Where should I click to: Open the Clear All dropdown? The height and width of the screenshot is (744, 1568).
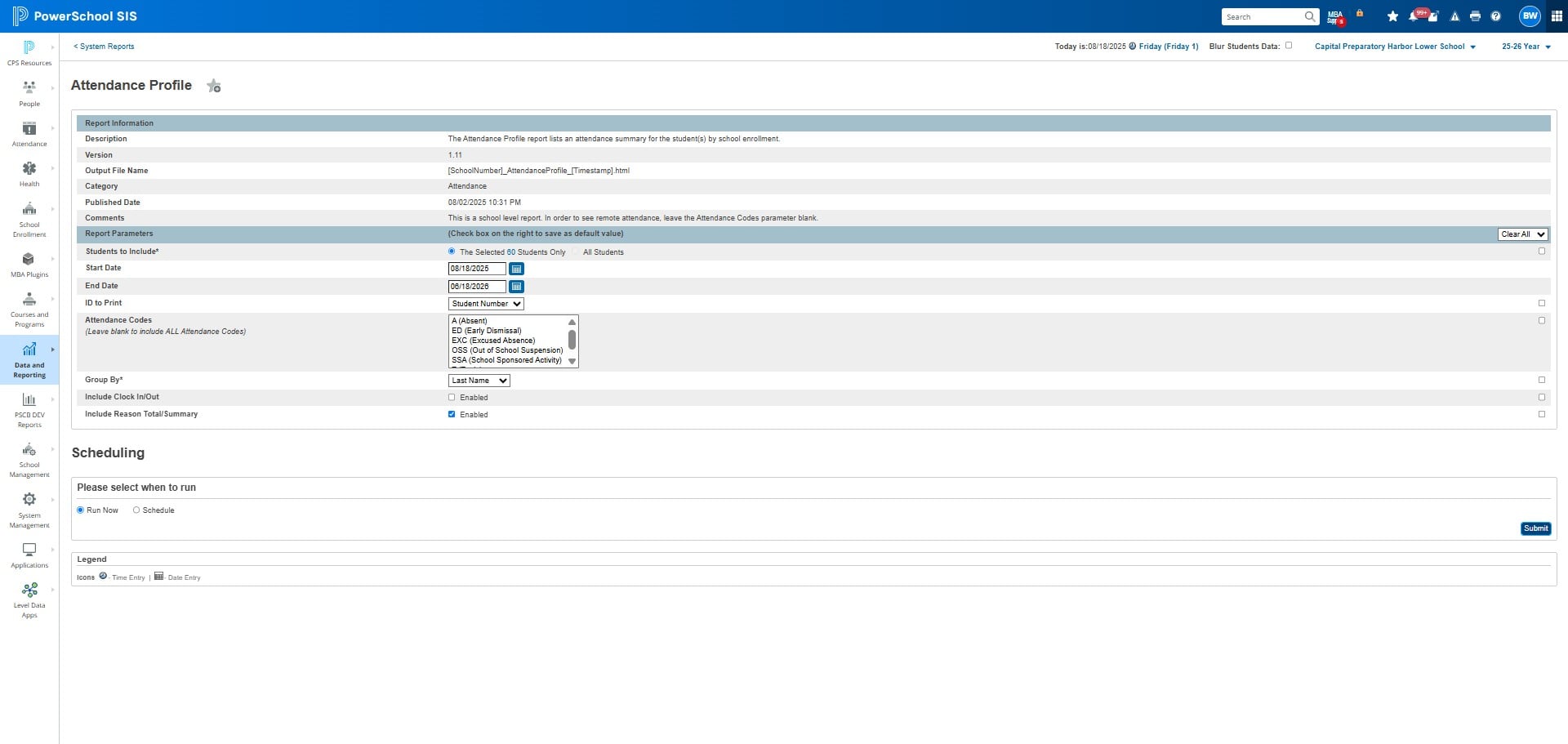(x=1523, y=234)
